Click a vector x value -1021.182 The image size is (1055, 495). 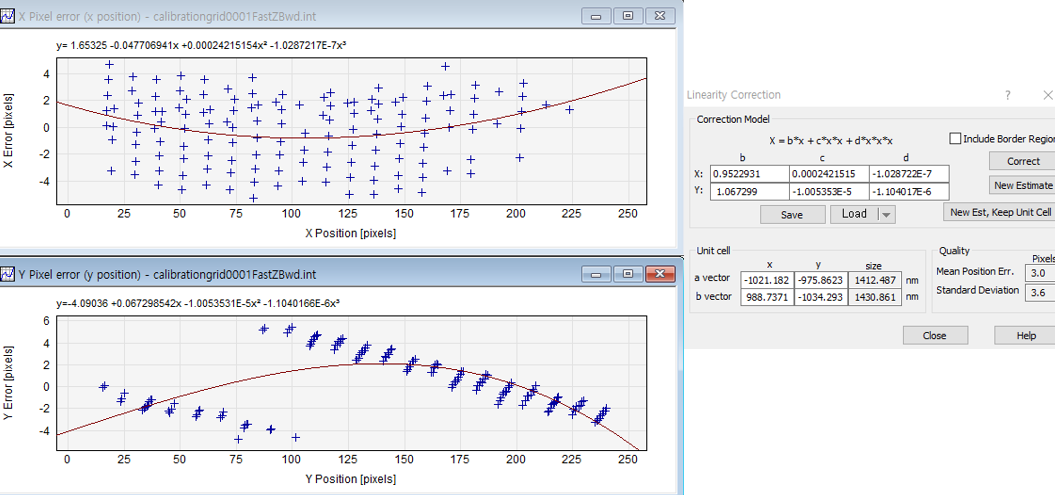[767, 279]
